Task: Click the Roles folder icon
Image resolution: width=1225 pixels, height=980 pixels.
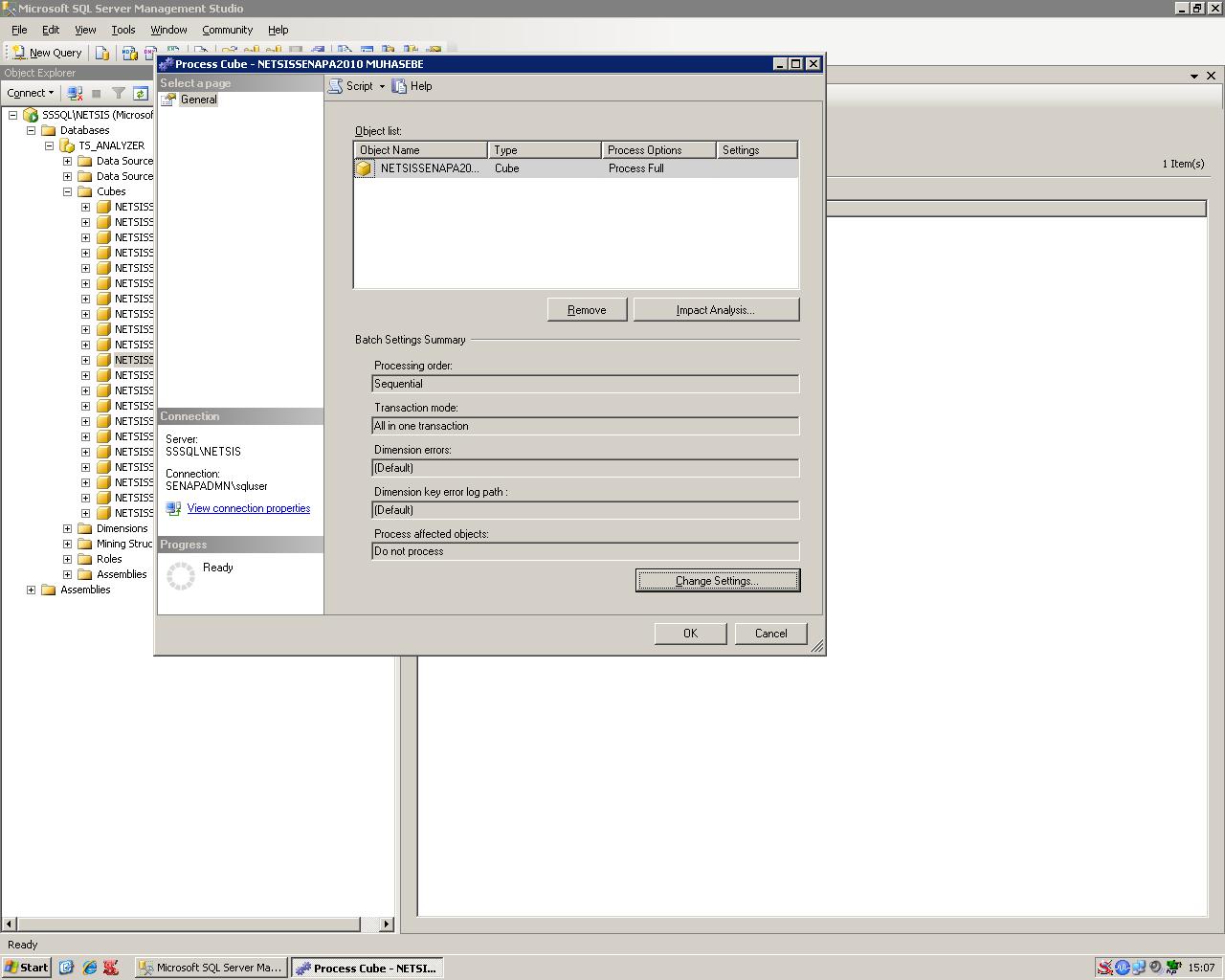Action: coord(85,559)
